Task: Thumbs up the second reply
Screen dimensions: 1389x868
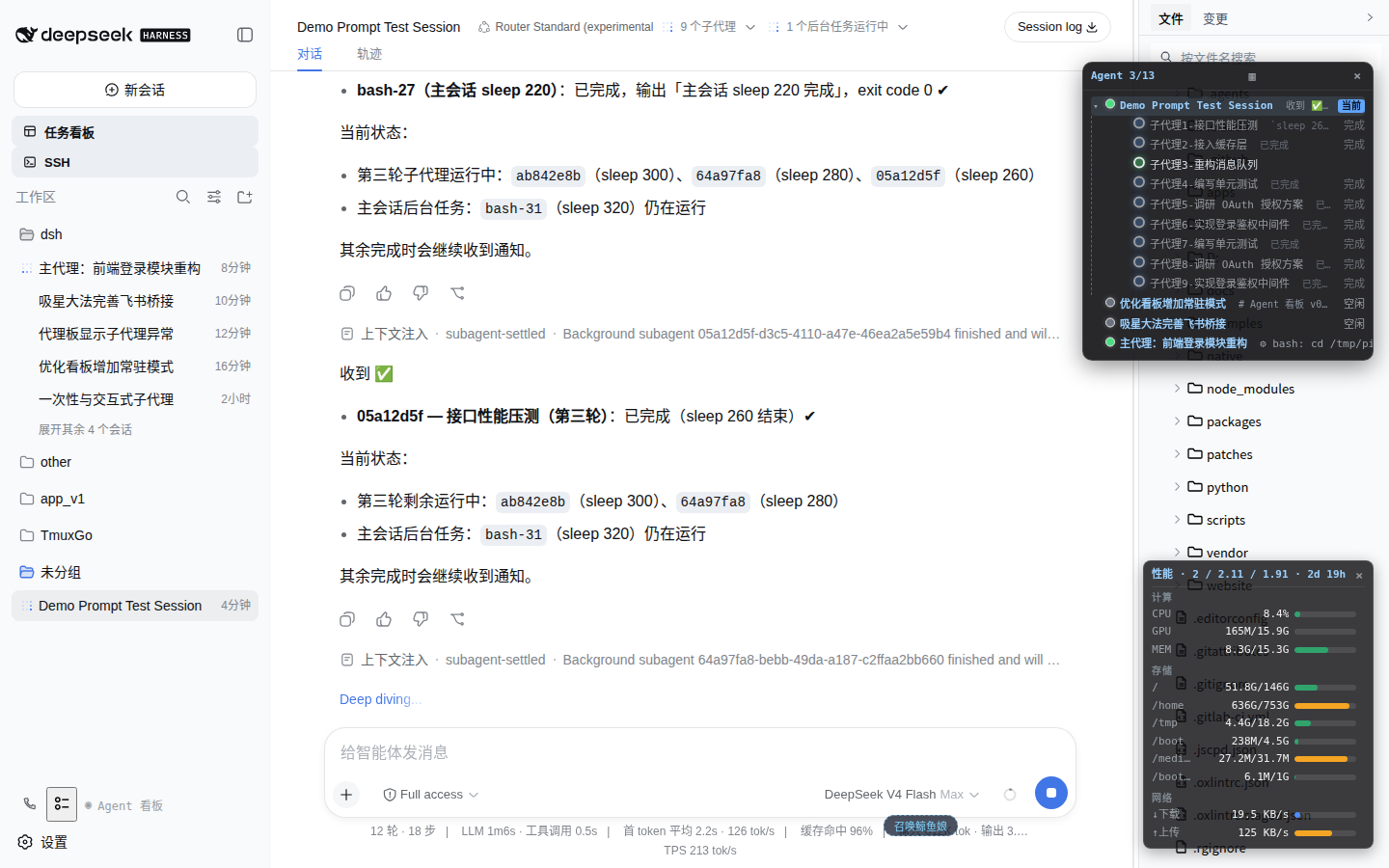Action: (x=384, y=619)
